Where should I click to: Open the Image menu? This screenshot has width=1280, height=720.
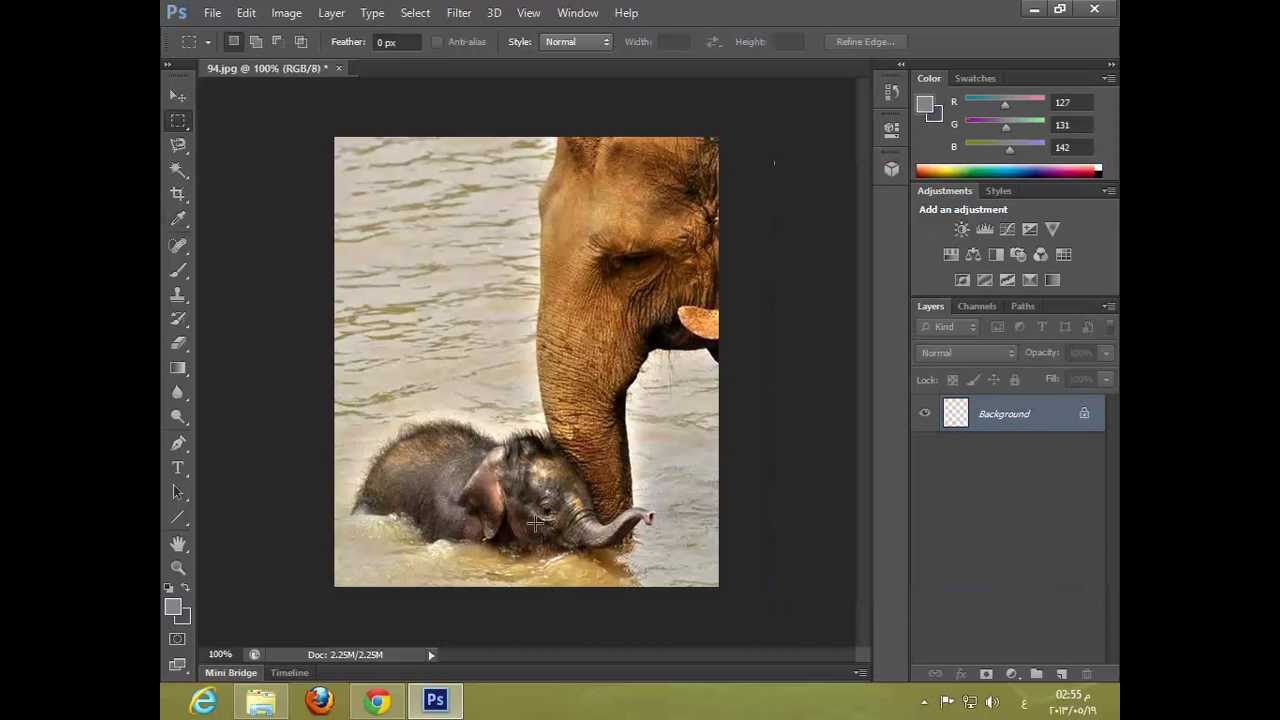pos(286,13)
